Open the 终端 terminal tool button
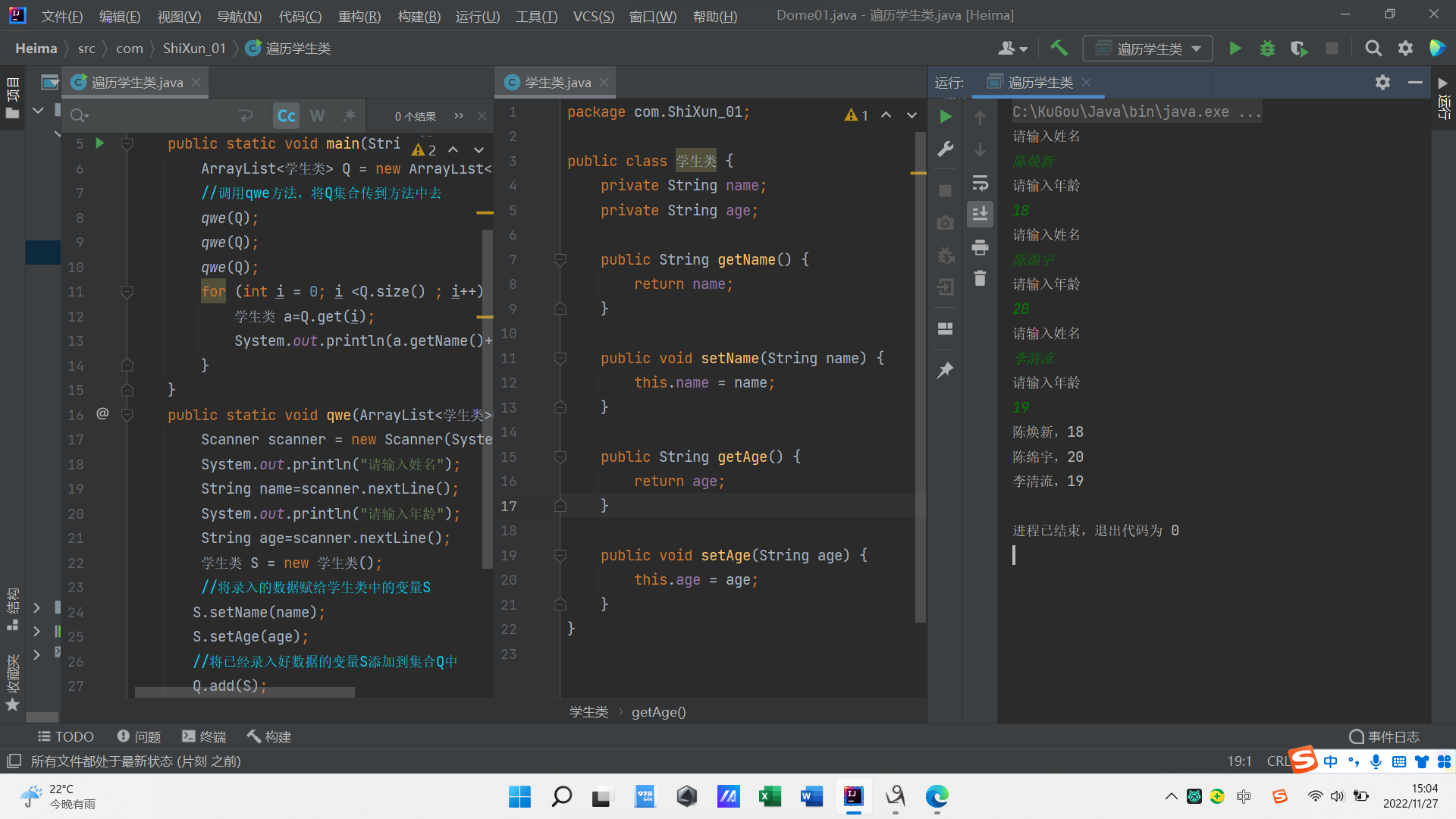 [x=204, y=736]
